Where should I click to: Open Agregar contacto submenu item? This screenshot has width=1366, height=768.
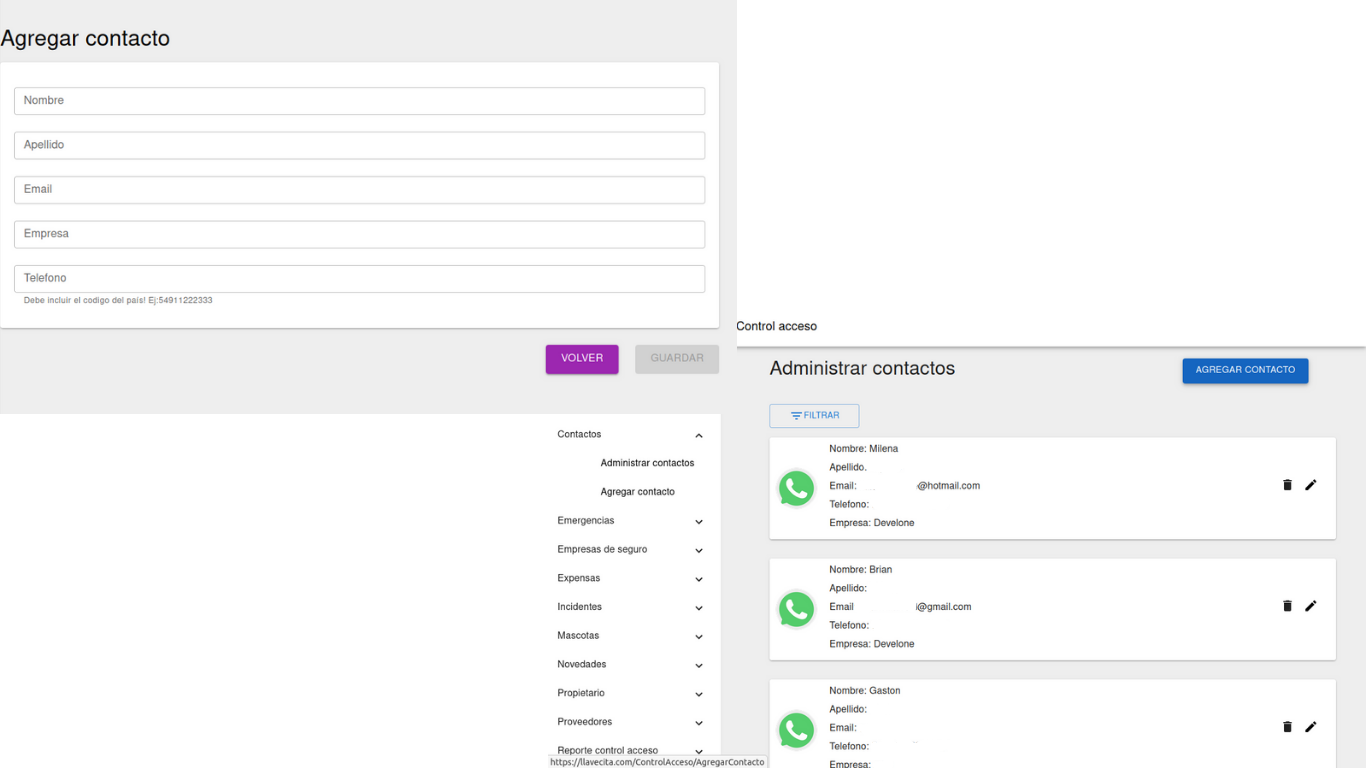[x=637, y=492]
